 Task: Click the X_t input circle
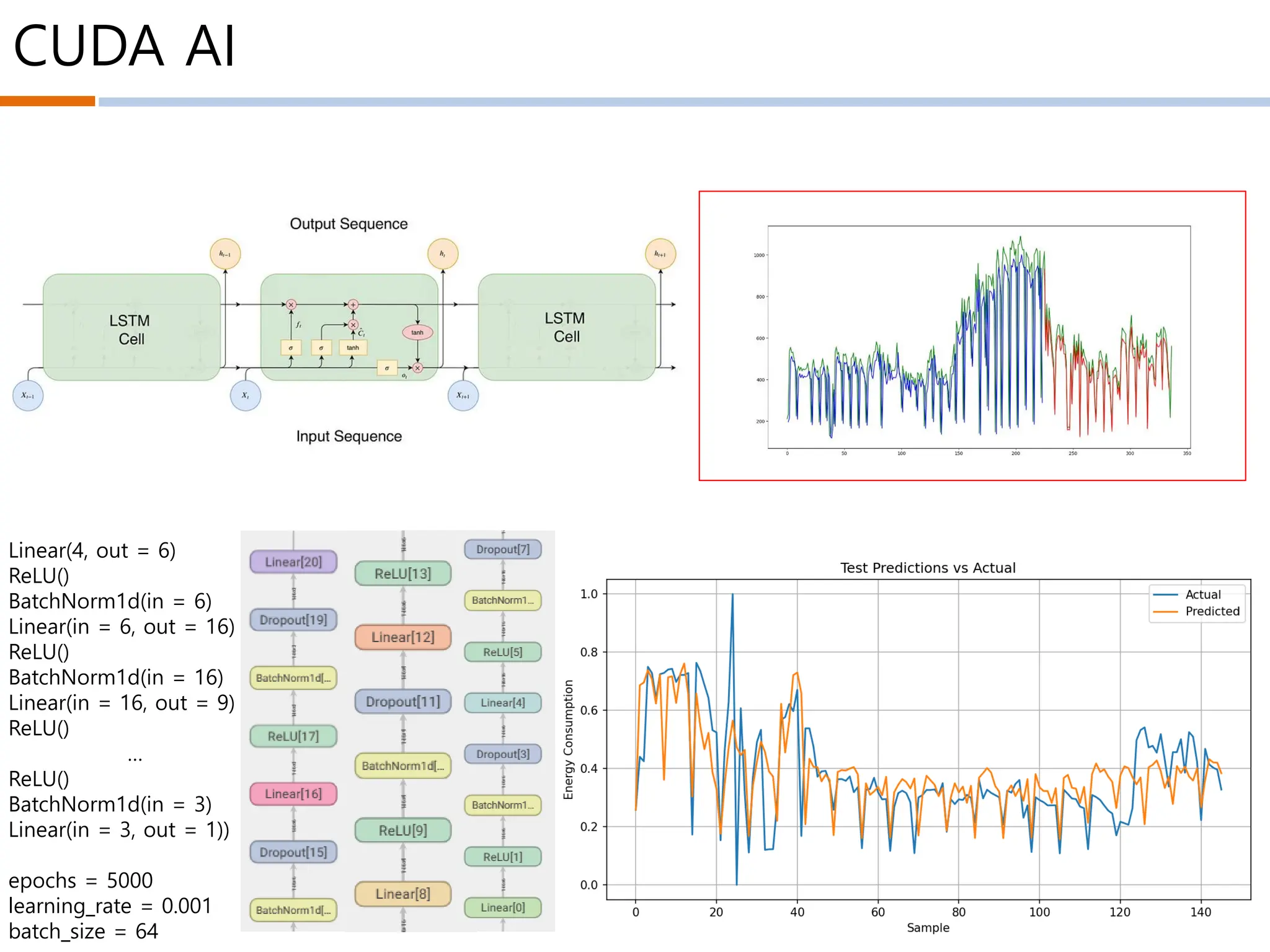[x=246, y=395]
